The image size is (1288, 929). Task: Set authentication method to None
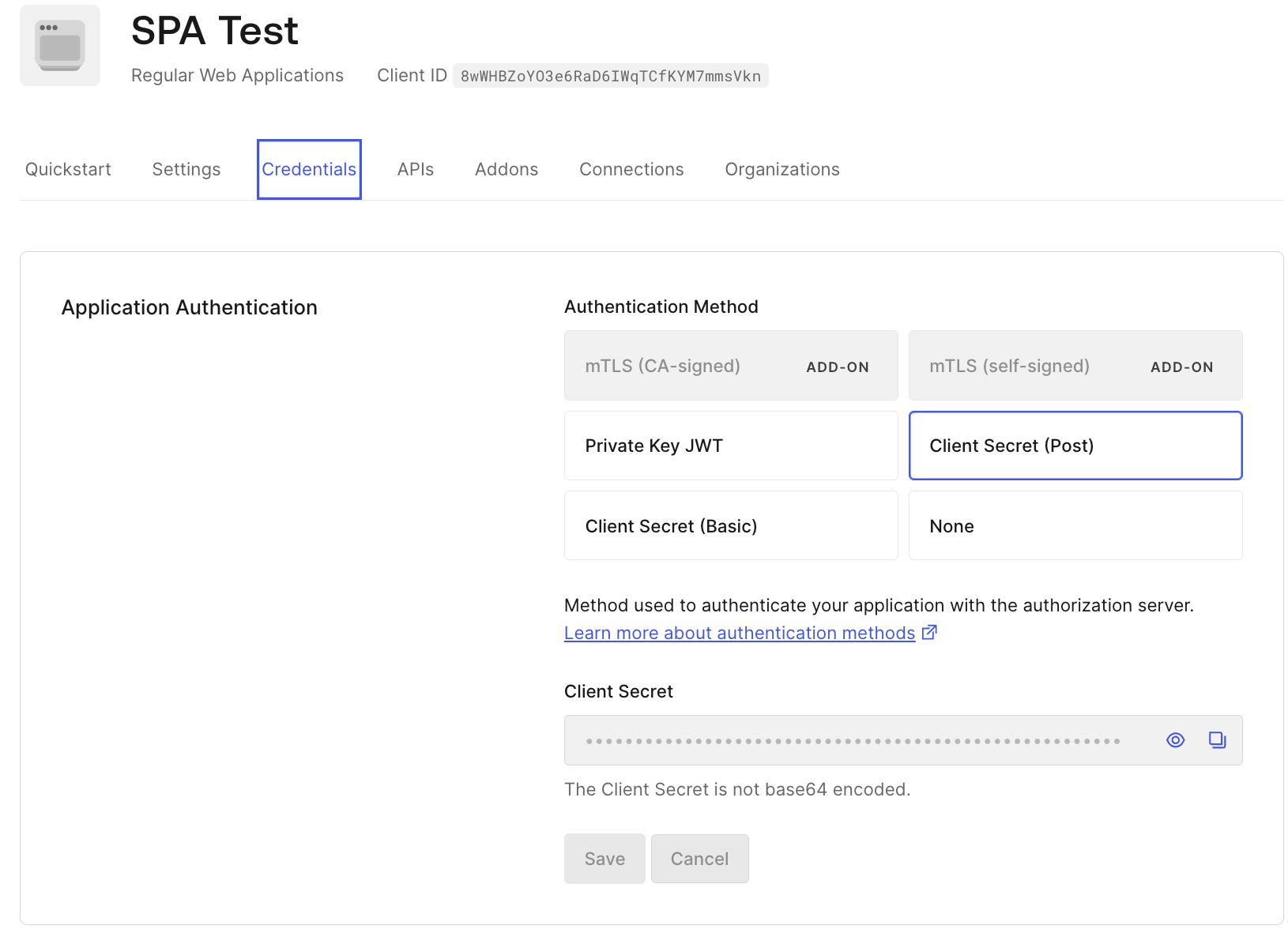pyautogui.click(x=1075, y=525)
